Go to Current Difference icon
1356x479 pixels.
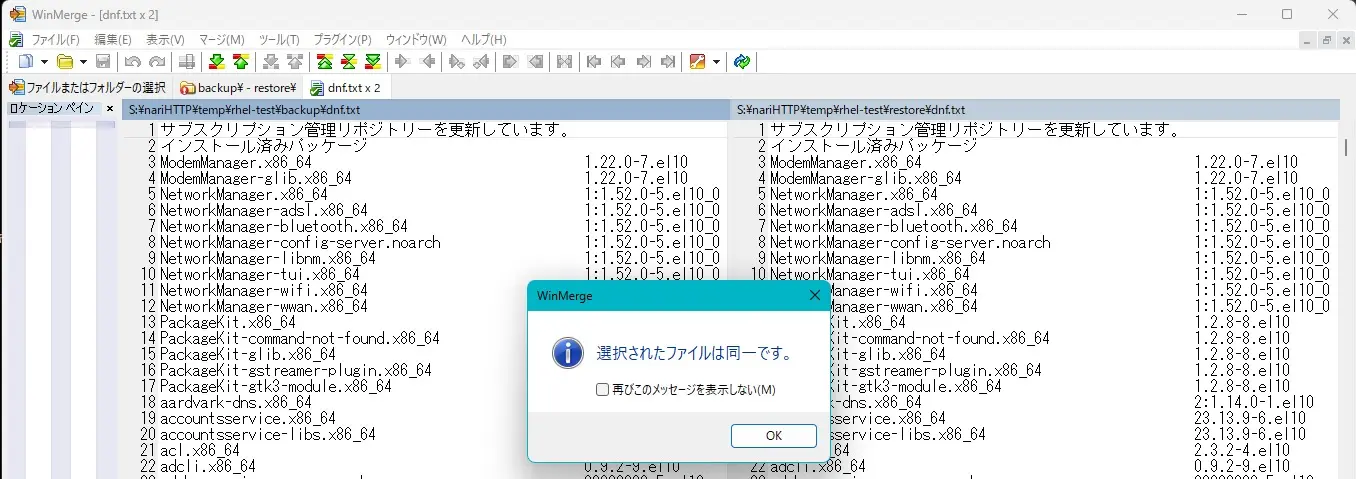point(349,62)
